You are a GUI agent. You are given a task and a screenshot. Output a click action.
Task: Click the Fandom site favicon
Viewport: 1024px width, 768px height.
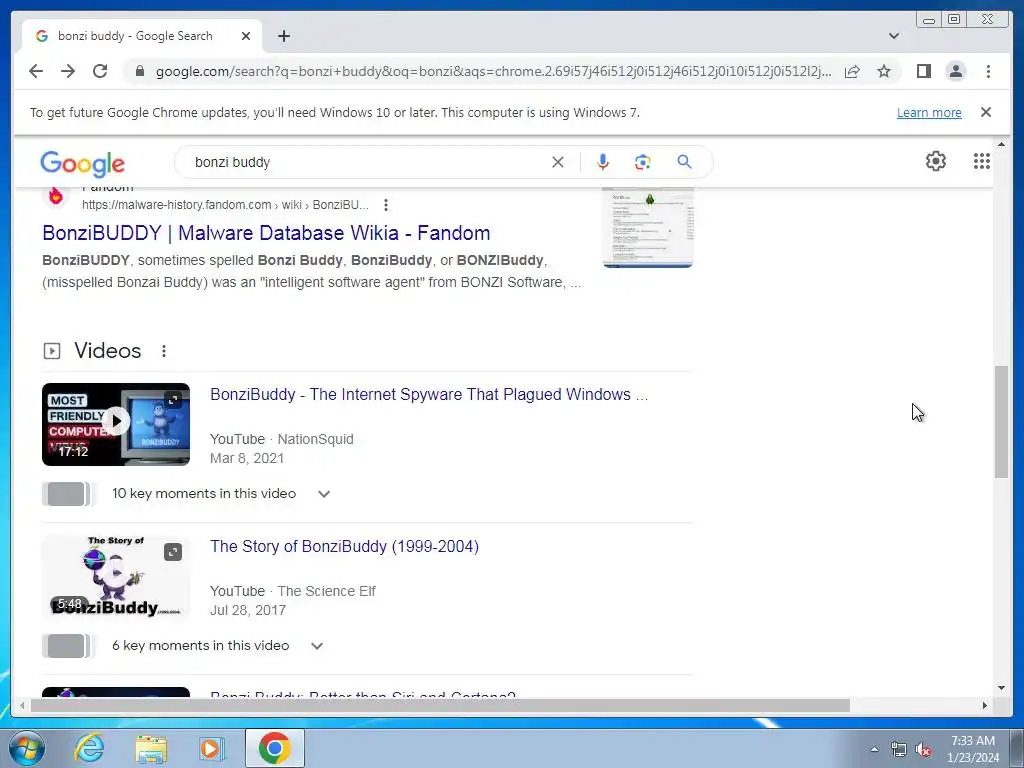(x=56, y=195)
